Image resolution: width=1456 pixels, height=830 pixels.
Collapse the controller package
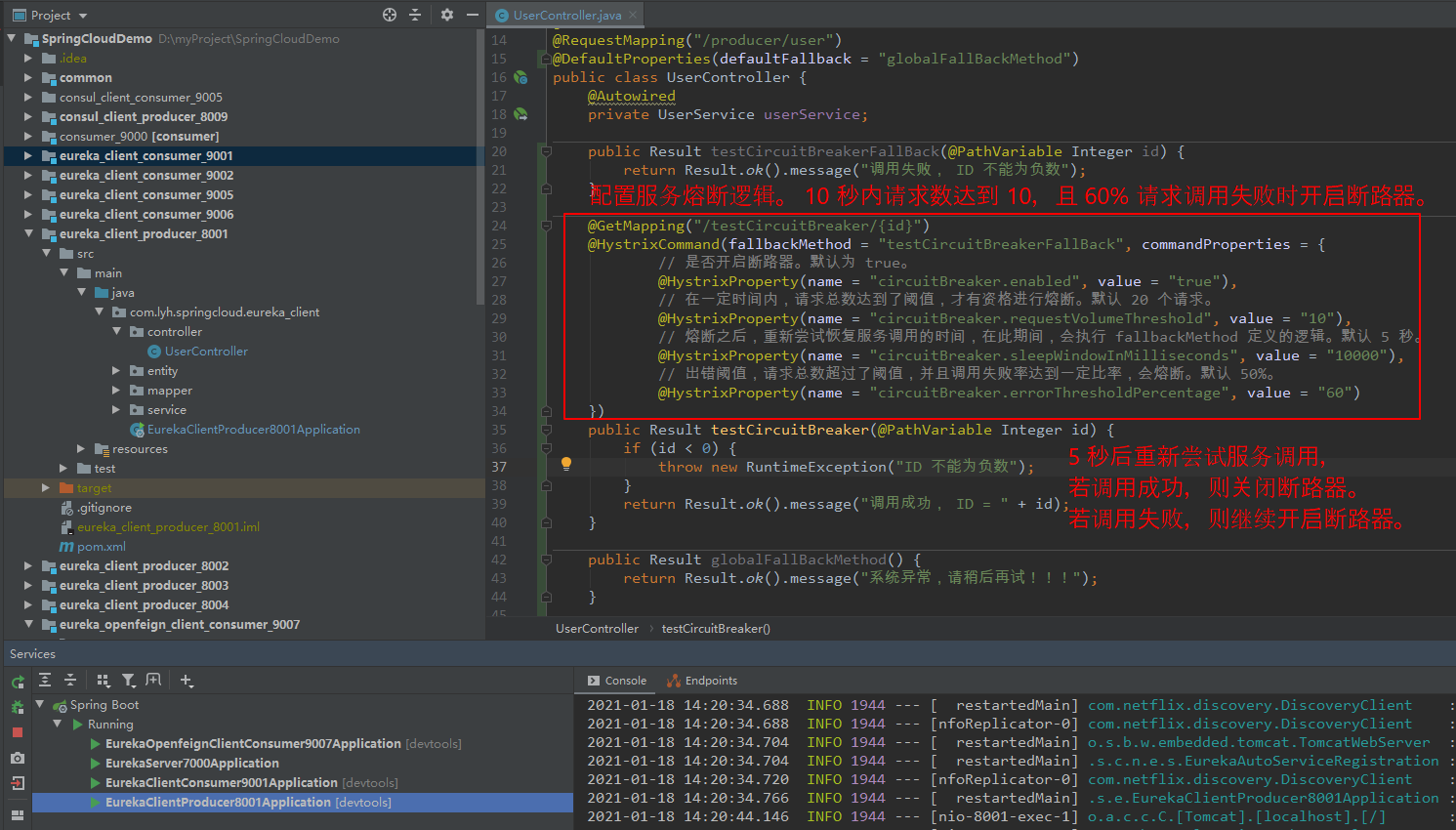click(x=116, y=332)
